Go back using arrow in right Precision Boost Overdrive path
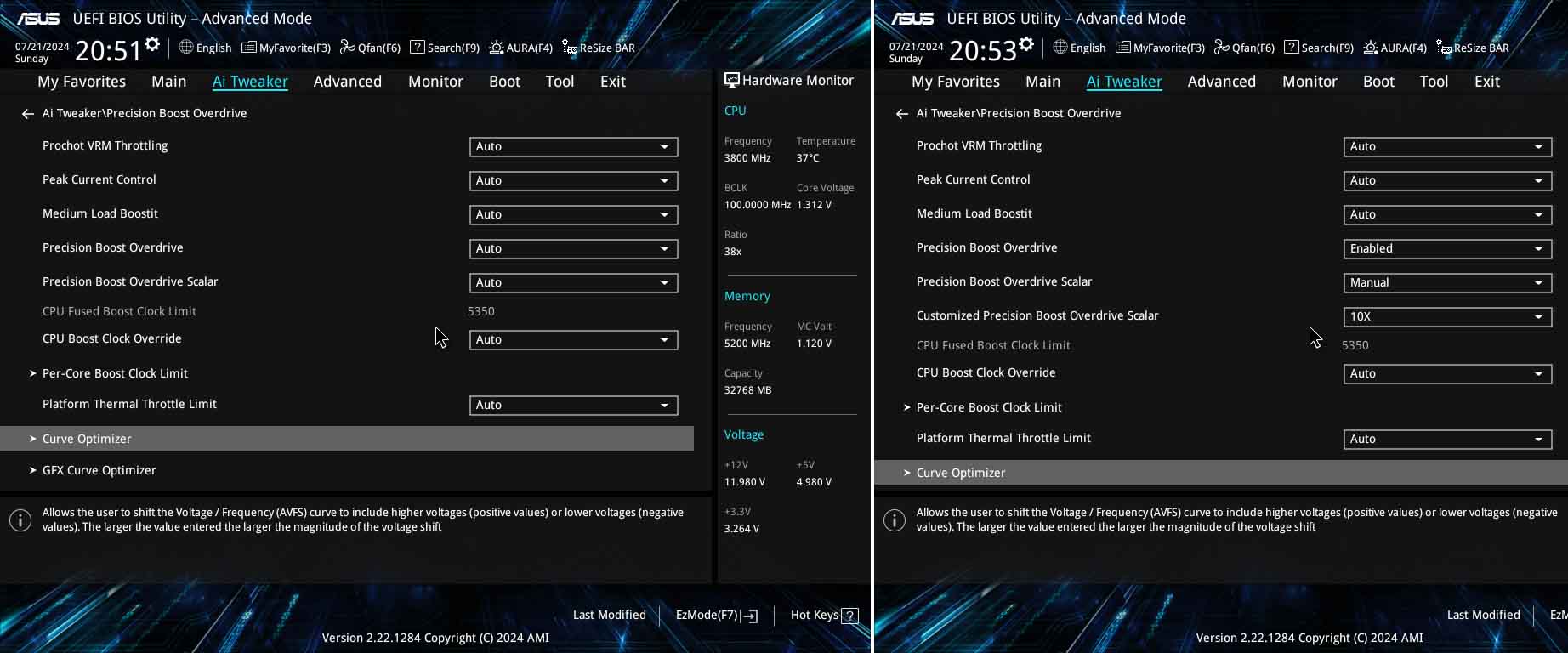Image resolution: width=1568 pixels, height=653 pixels. coord(902,113)
